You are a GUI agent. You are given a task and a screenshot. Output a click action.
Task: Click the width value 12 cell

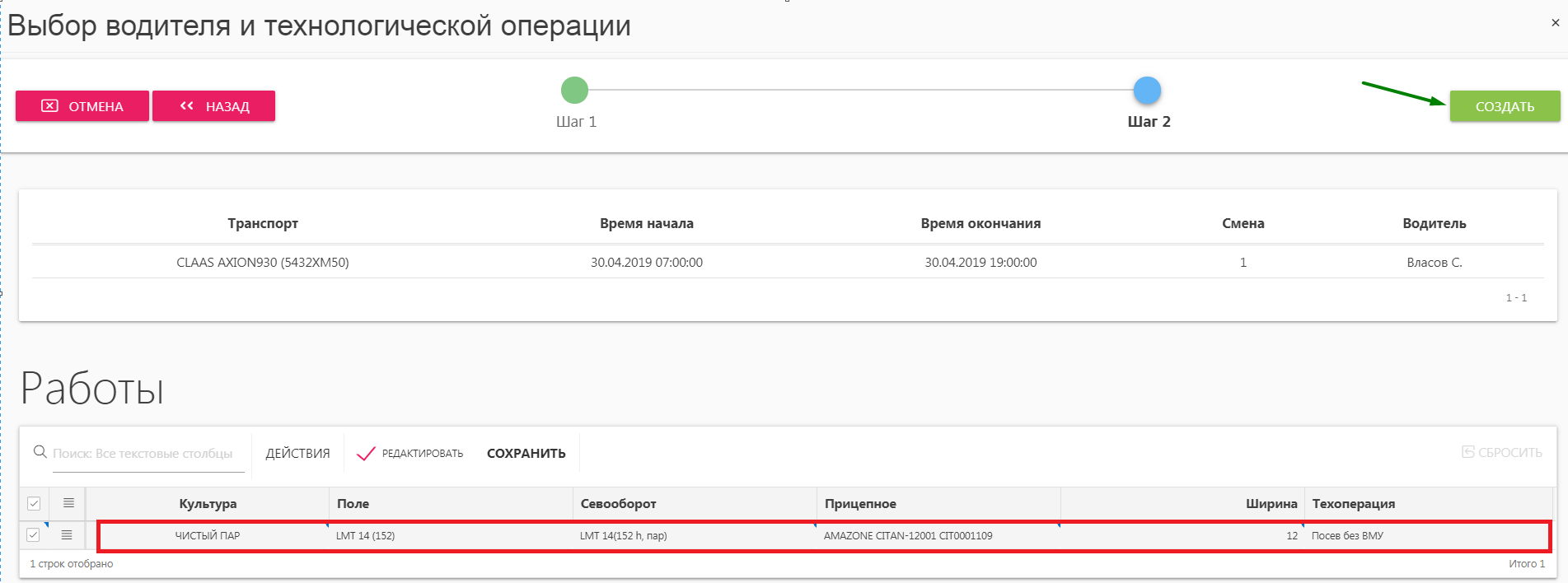click(1182, 536)
